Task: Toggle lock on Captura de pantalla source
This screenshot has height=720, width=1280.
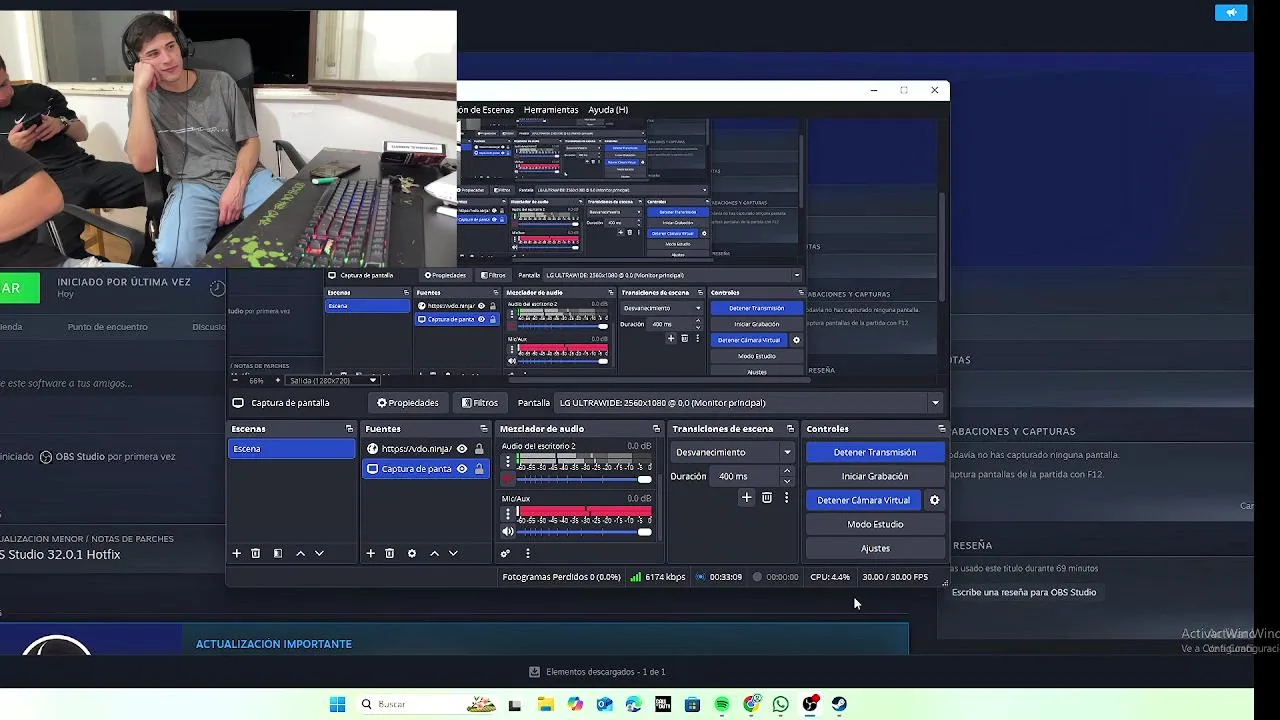Action: 479,469
